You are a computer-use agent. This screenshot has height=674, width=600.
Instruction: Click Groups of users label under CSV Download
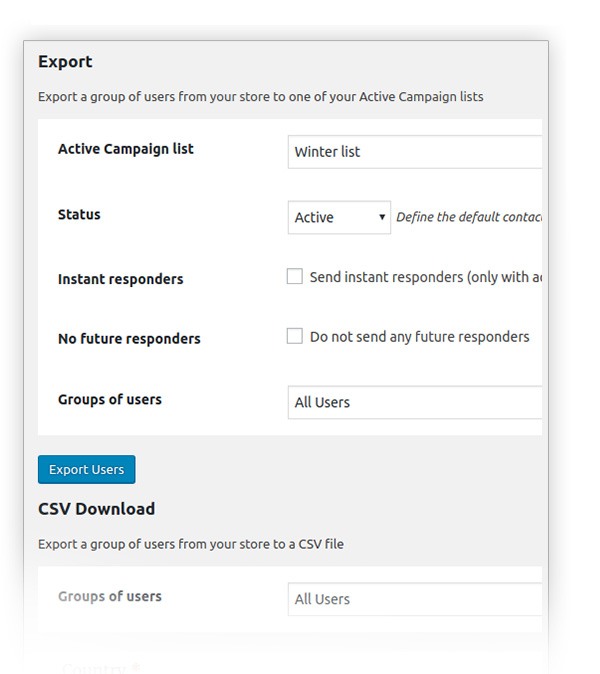pos(110,596)
